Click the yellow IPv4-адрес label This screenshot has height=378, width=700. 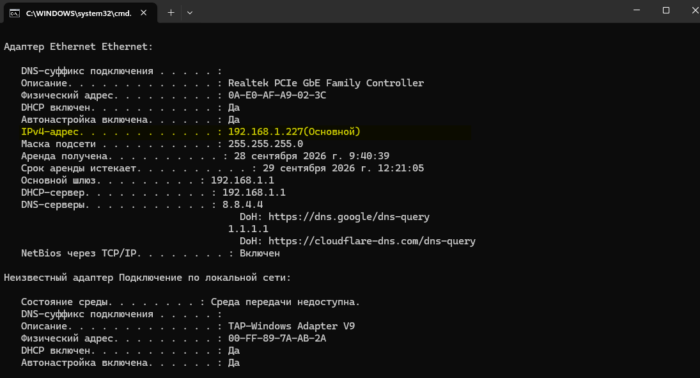coord(50,132)
